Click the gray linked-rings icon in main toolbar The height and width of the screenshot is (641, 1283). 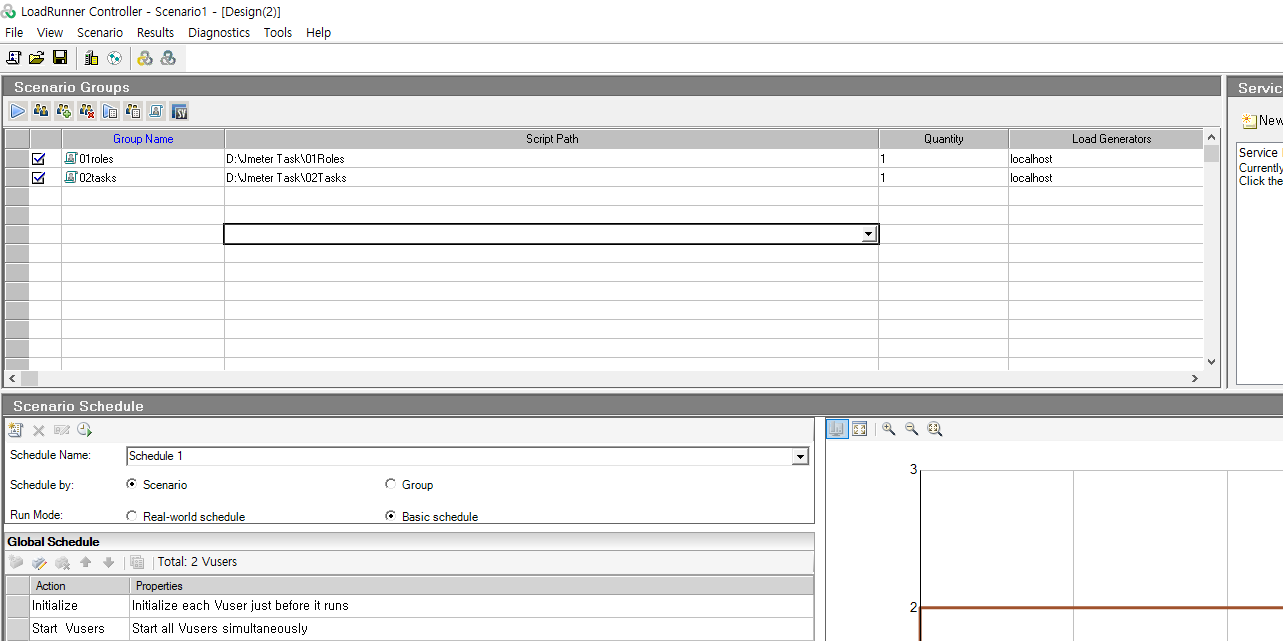168,58
